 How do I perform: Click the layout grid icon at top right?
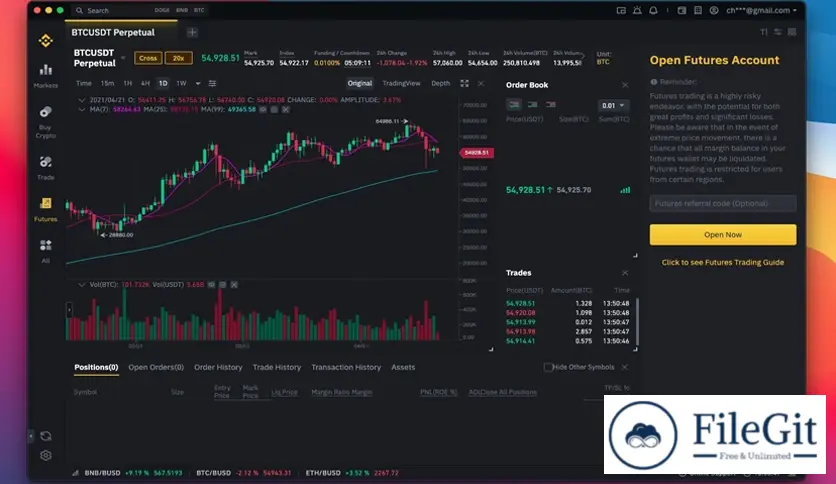tap(792, 32)
